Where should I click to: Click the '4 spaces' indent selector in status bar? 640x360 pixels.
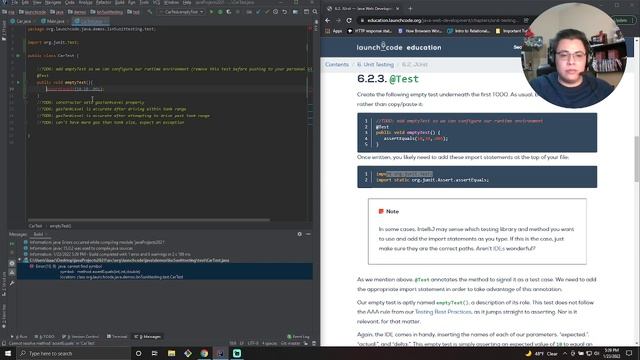coord(269,343)
